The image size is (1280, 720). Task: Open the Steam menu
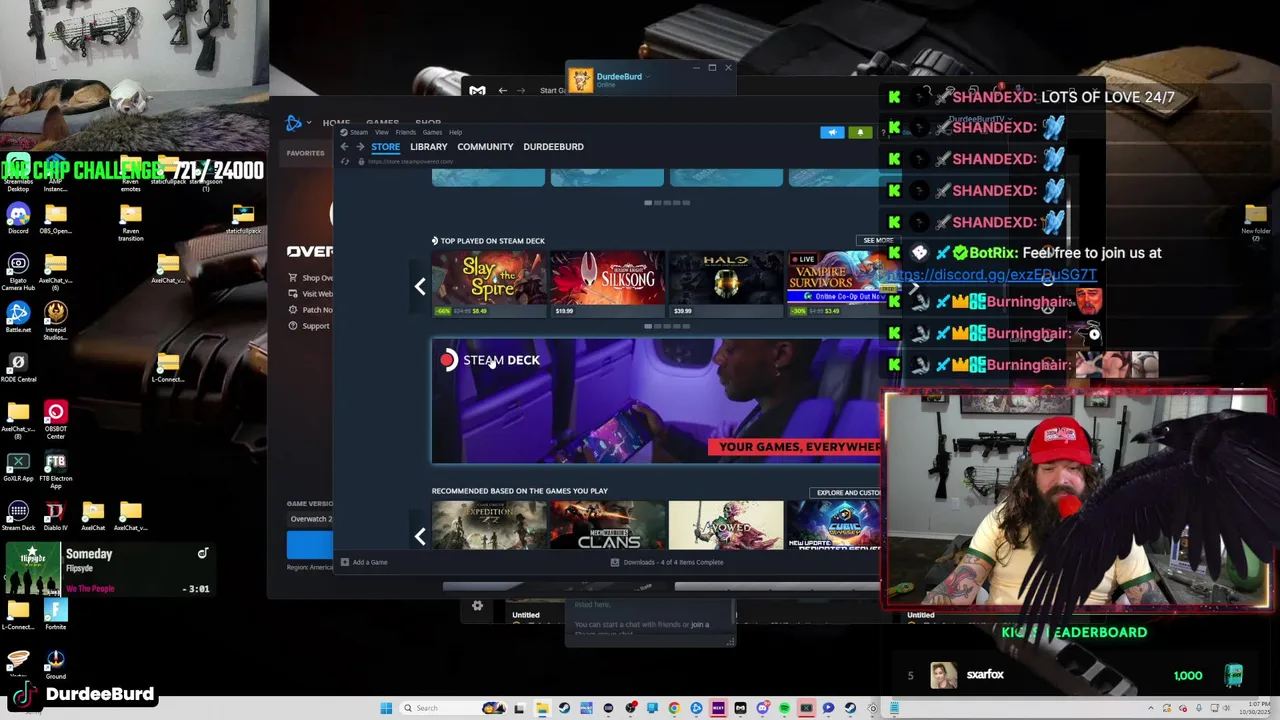355,132
